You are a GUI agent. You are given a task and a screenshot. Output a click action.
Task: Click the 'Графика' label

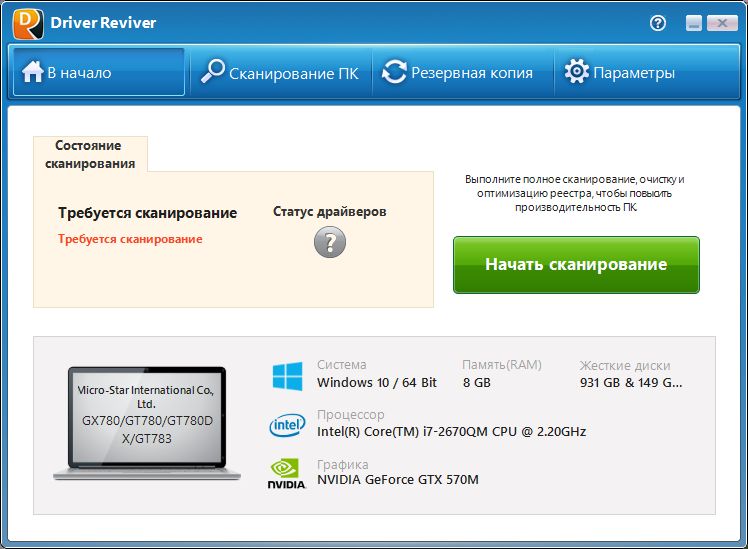click(343, 464)
